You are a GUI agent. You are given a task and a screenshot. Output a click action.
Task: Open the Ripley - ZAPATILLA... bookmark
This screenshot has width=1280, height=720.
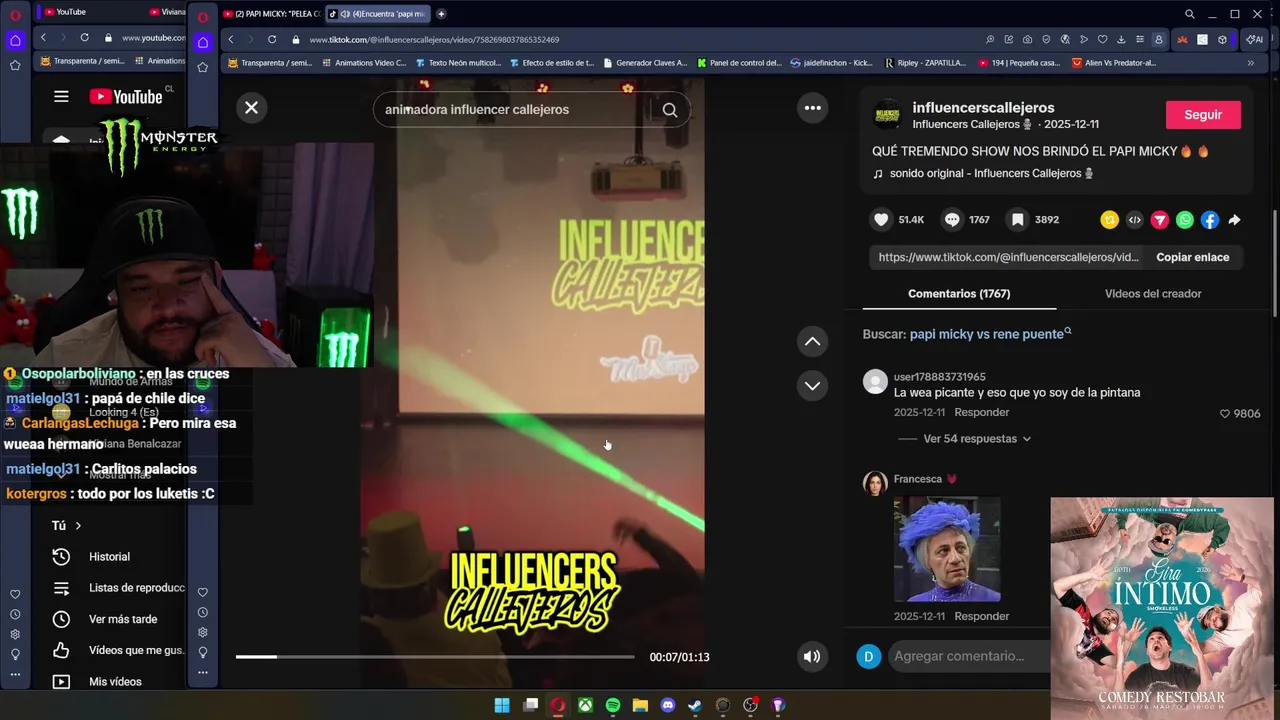926,63
